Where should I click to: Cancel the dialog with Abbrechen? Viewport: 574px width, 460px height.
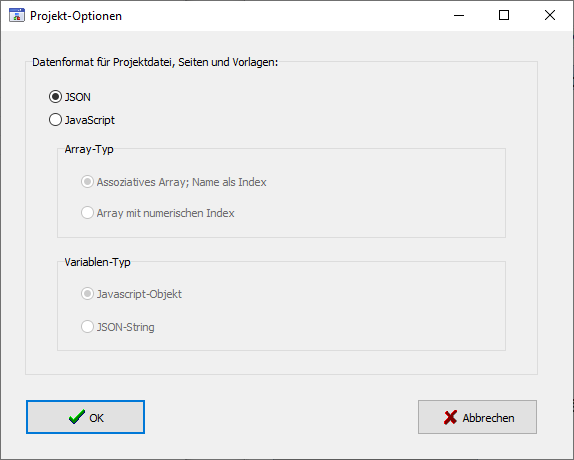[x=477, y=417]
